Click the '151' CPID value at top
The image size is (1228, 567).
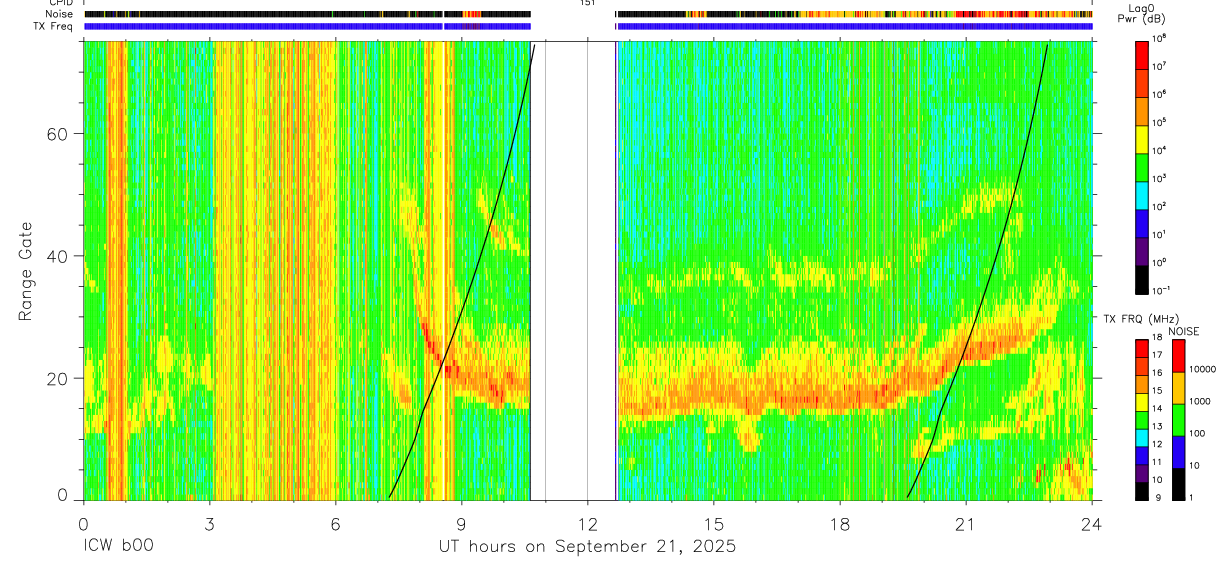tap(586, 4)
